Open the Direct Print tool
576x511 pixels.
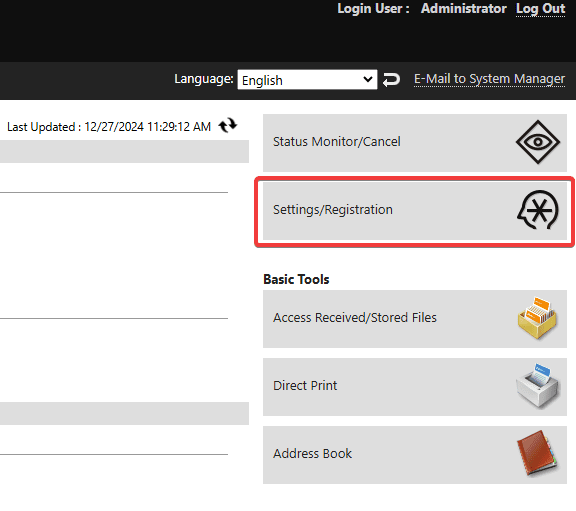pyautogui.click(x=415, y=387)
